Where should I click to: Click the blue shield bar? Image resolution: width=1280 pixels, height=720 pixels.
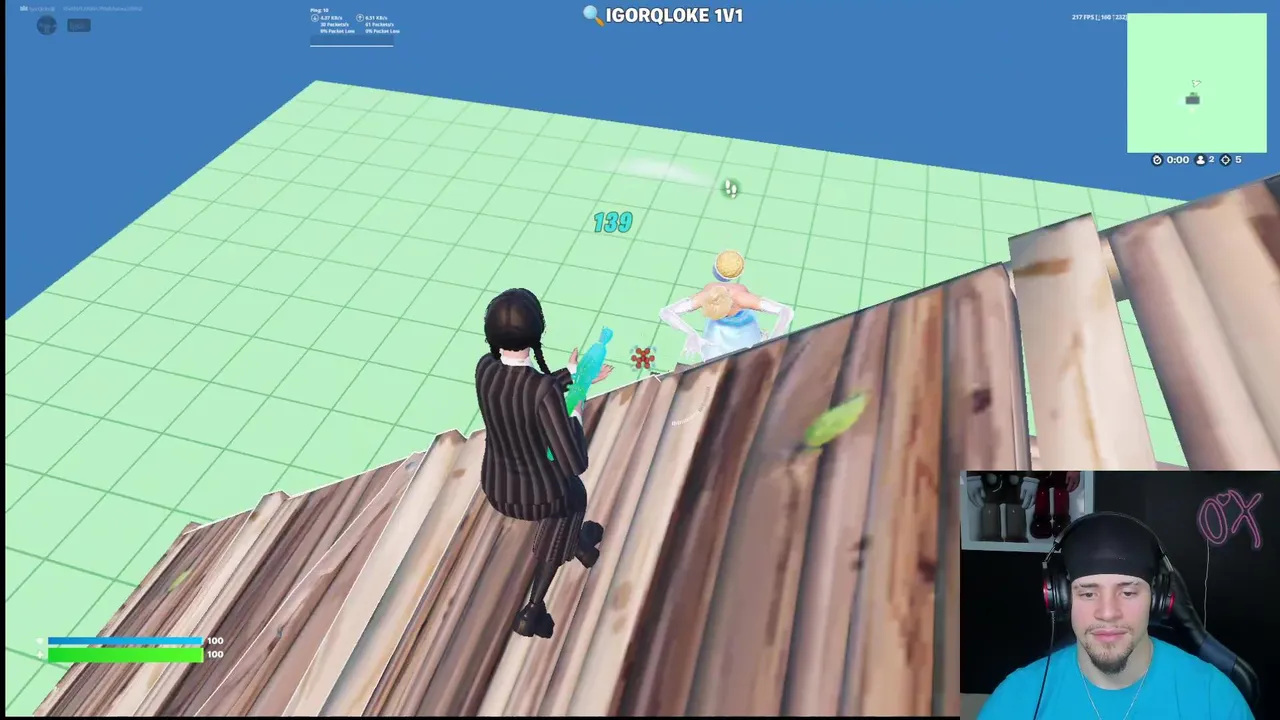[125, 641]
